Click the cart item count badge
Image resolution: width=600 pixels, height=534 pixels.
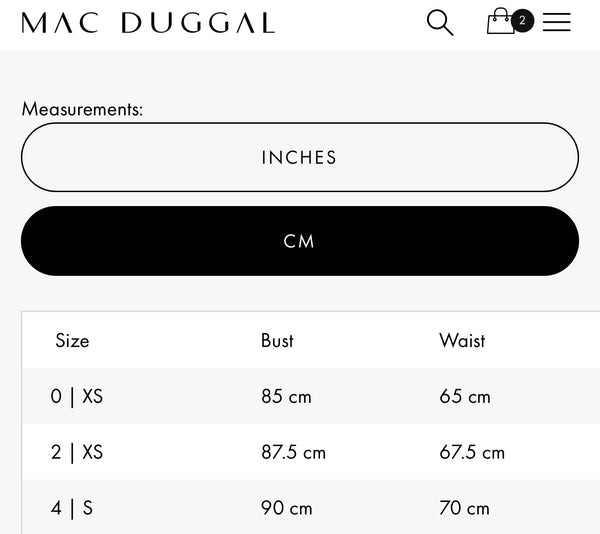pos(522,20)
